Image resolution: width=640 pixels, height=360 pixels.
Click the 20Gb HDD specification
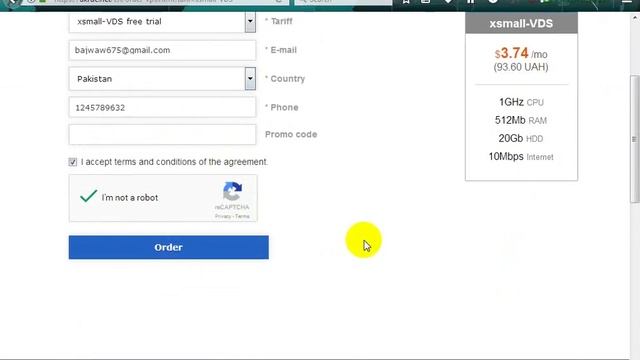[x=521, y=138]
